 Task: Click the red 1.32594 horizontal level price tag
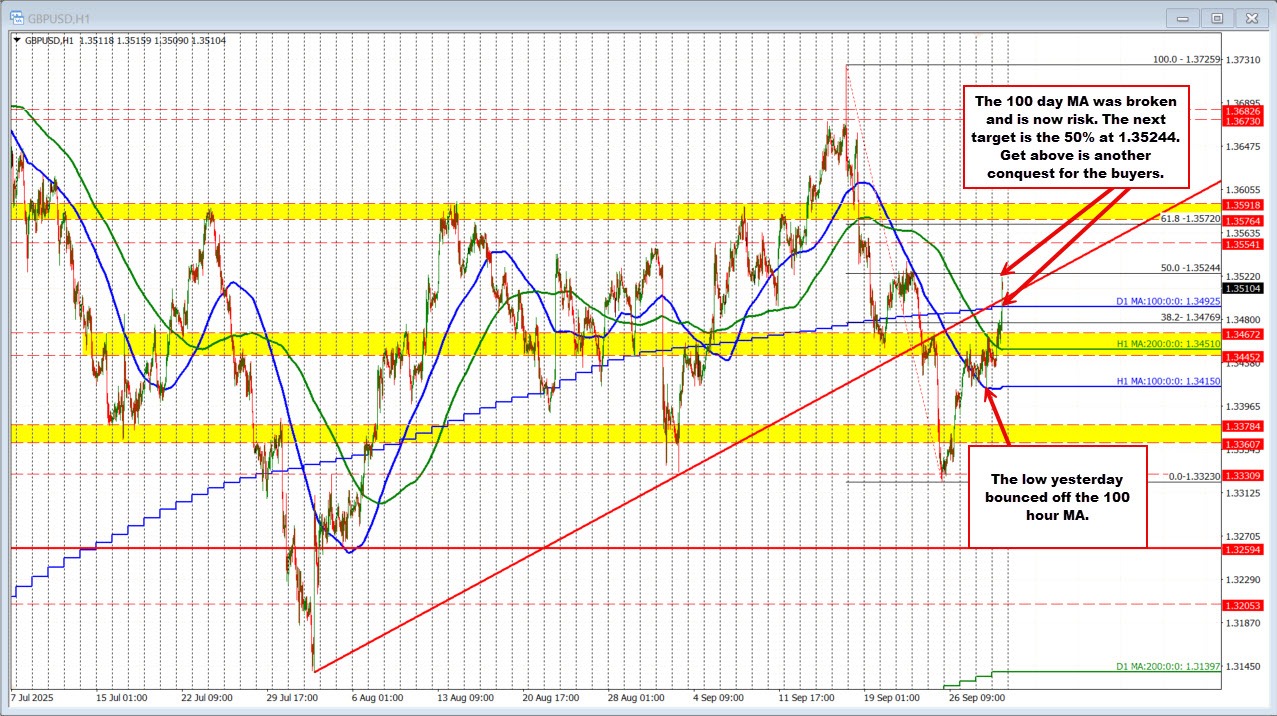(x=1245, y=549)
